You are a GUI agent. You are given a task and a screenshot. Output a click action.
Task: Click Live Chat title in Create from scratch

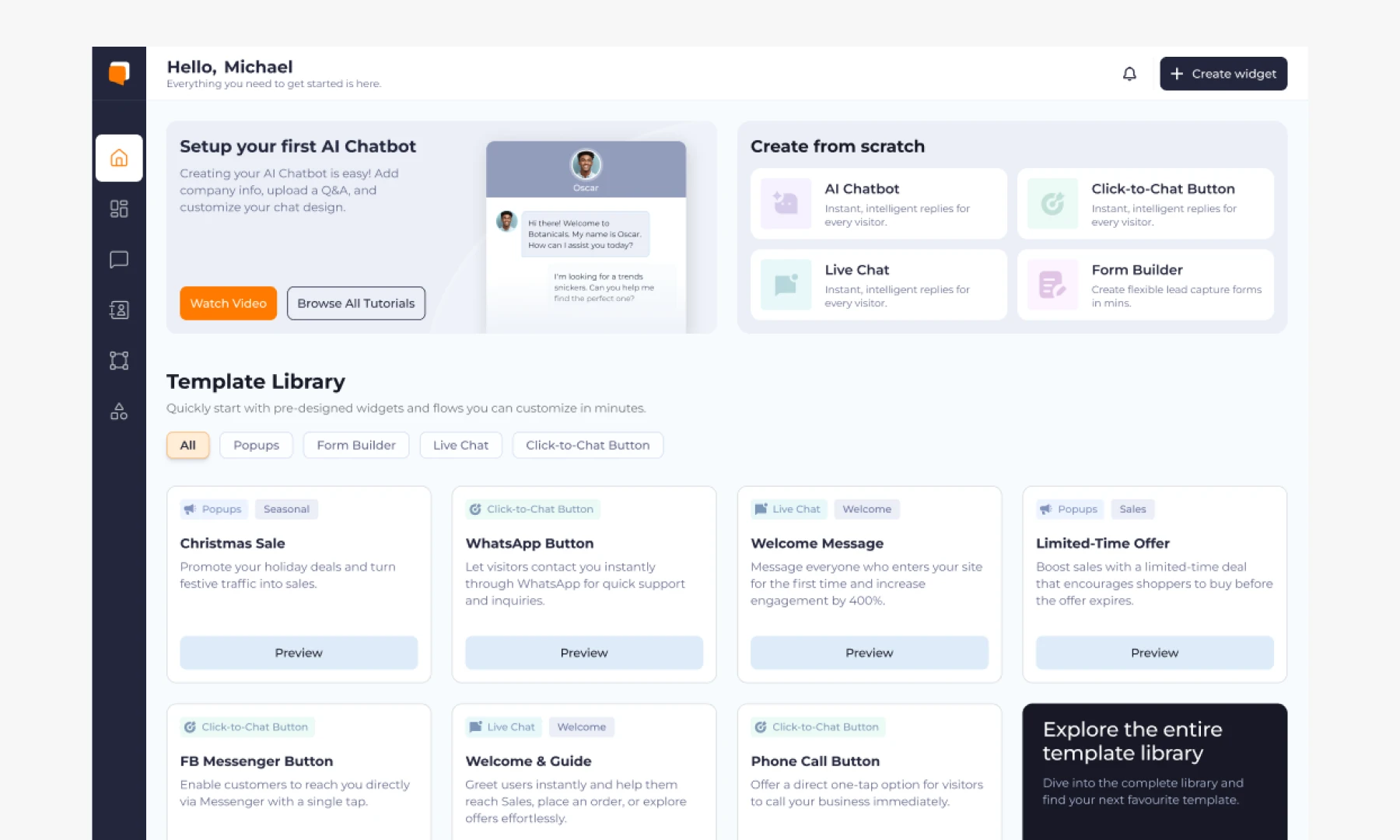tap(857, 270)
